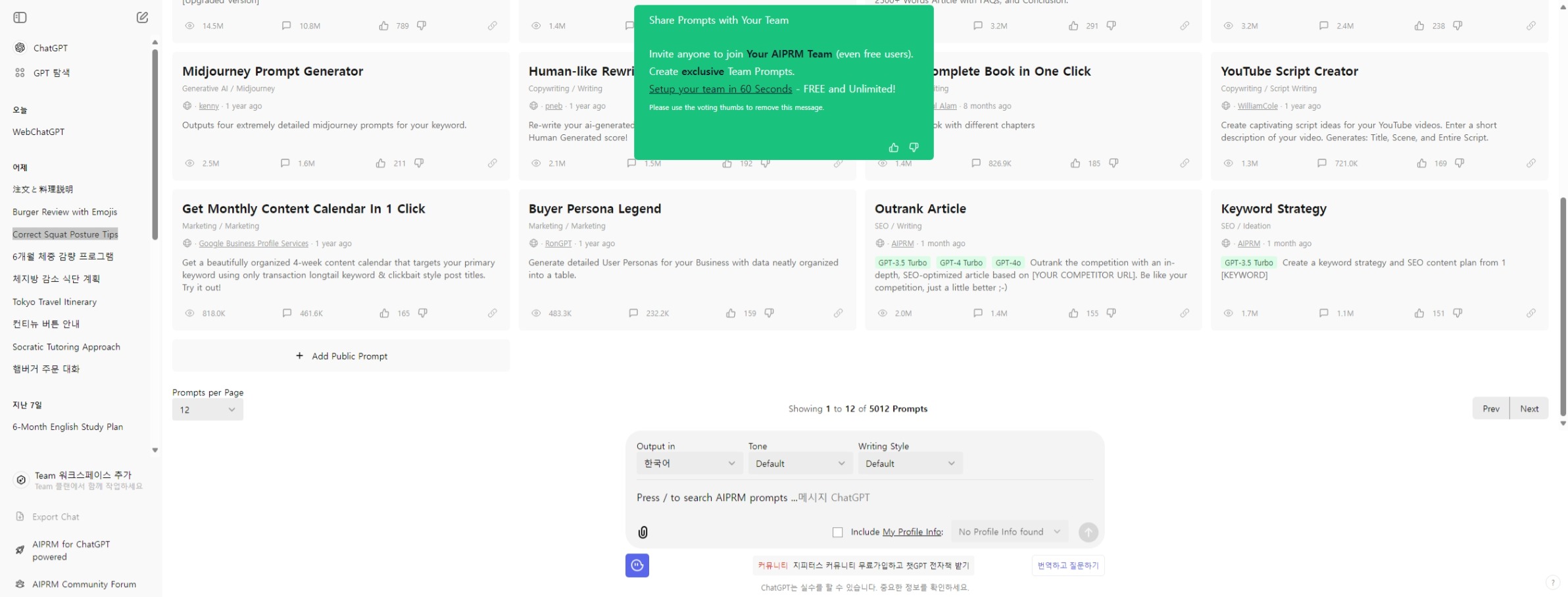Open the No Profile Info found dropdown

pyautogui.click(x=1010, y=532)
